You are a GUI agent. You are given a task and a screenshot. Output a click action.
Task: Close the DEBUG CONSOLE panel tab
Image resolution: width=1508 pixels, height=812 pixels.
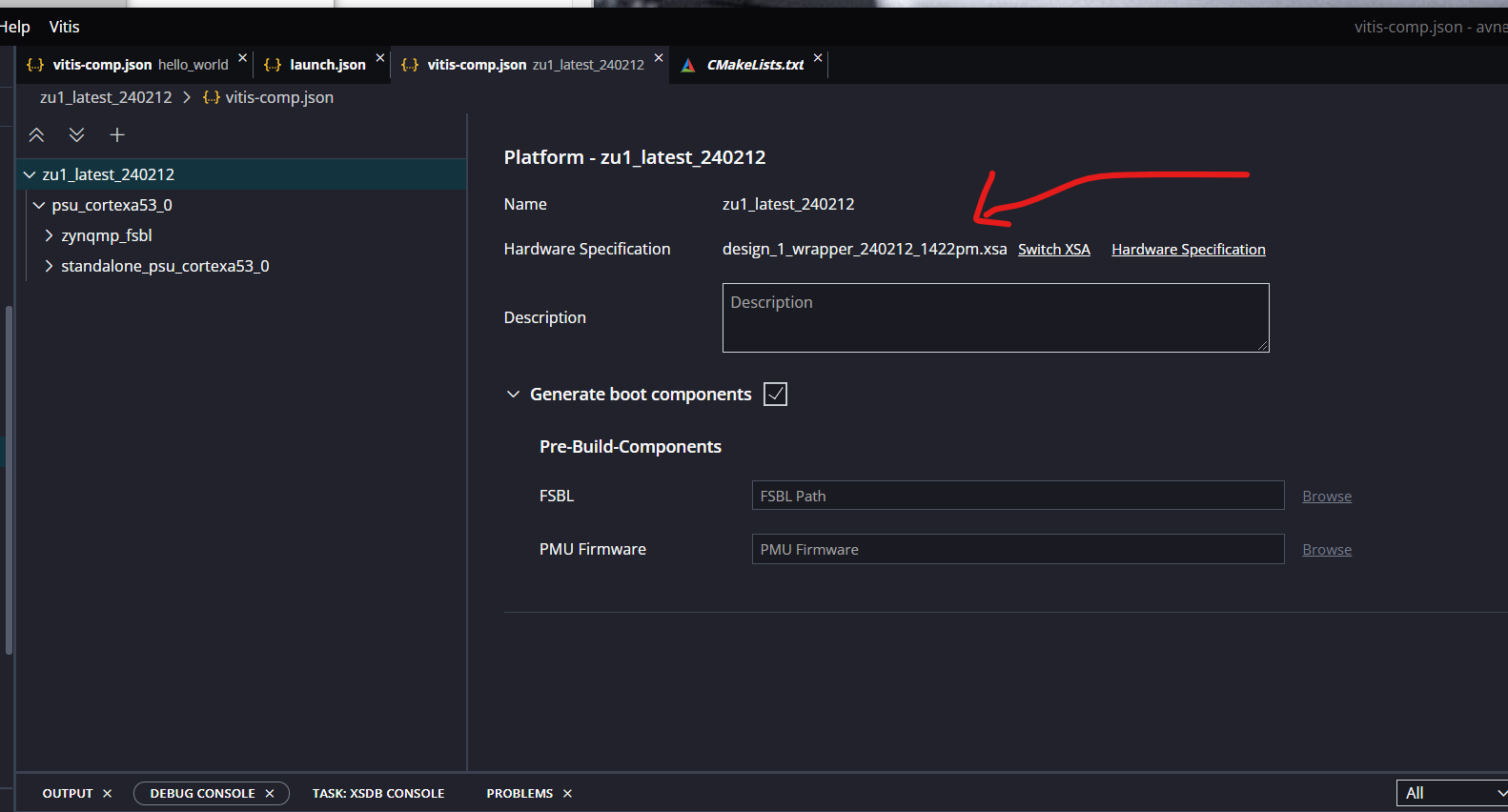(270, 794)
